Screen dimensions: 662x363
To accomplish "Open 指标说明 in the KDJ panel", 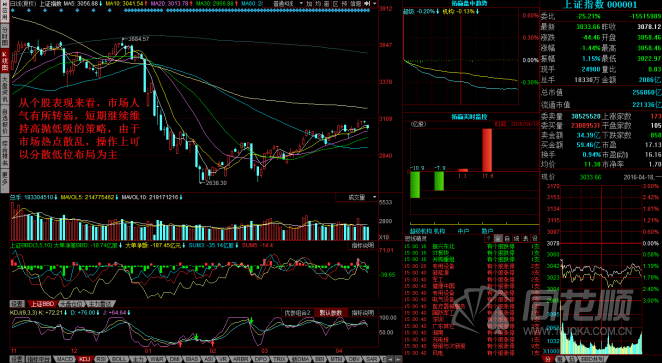I will coord(363,313).
